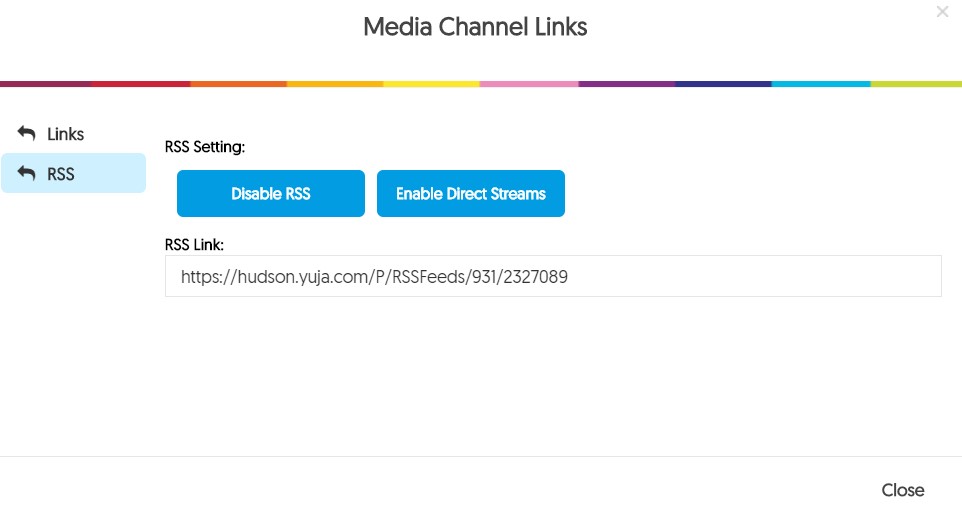Click the yellow segment of color bar

[432, 83]
